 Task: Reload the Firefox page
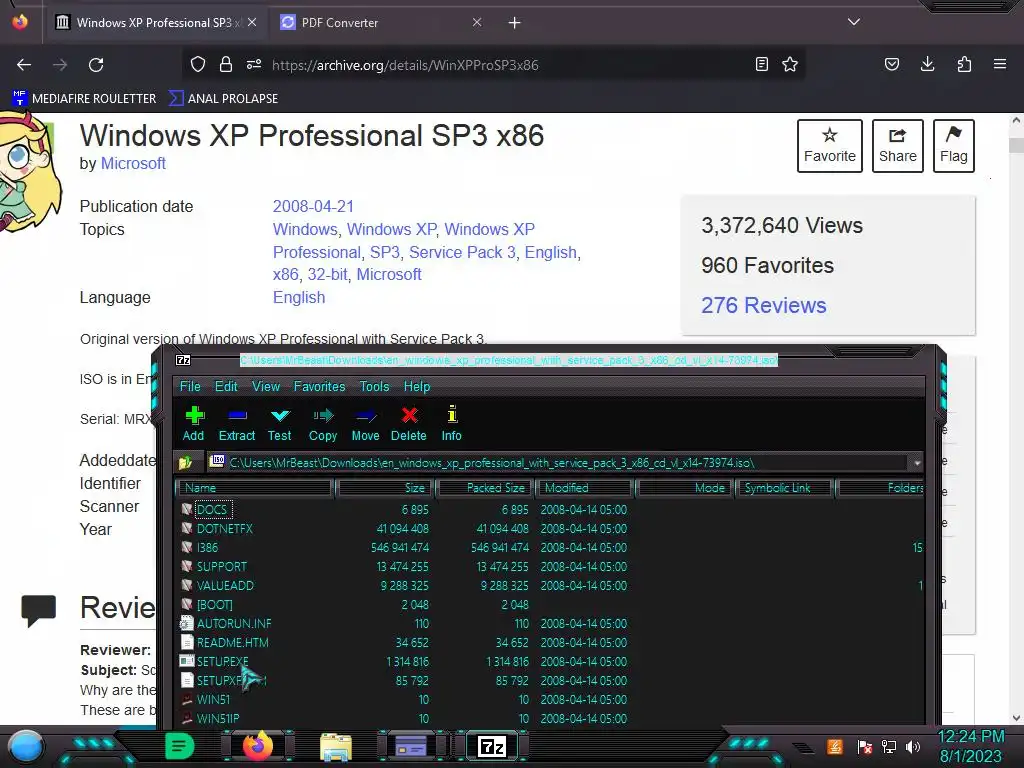[96, 65]
